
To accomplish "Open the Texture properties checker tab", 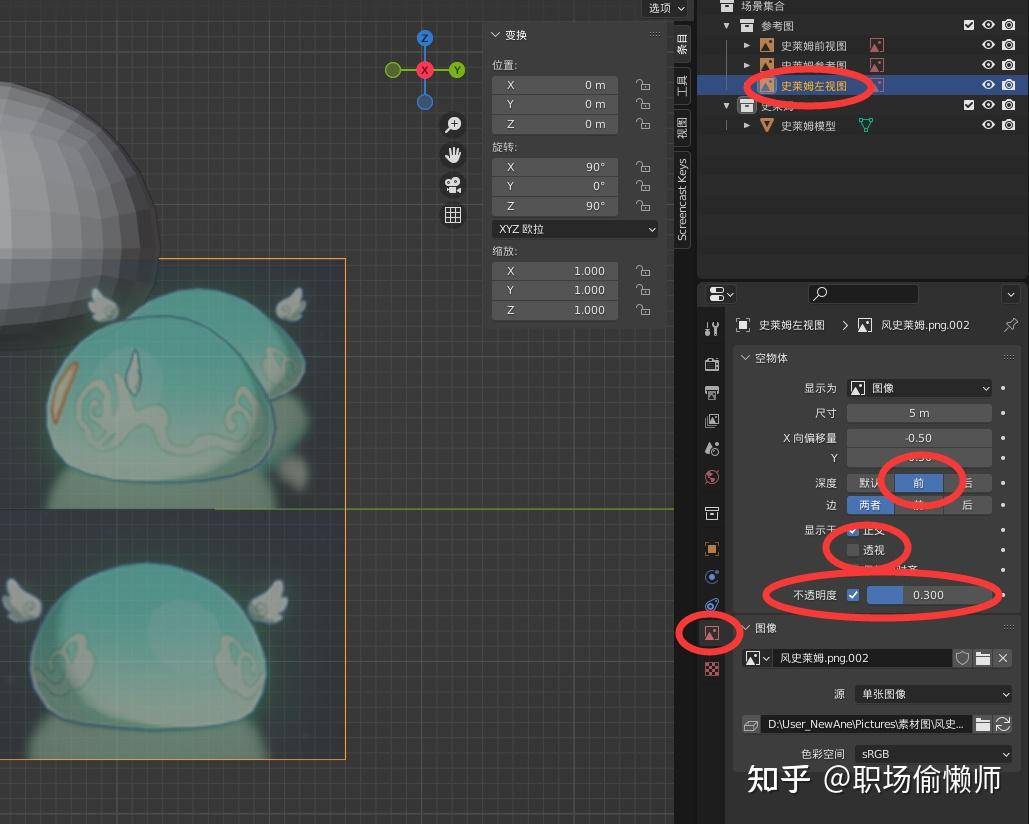I will [x=712, y=669].
